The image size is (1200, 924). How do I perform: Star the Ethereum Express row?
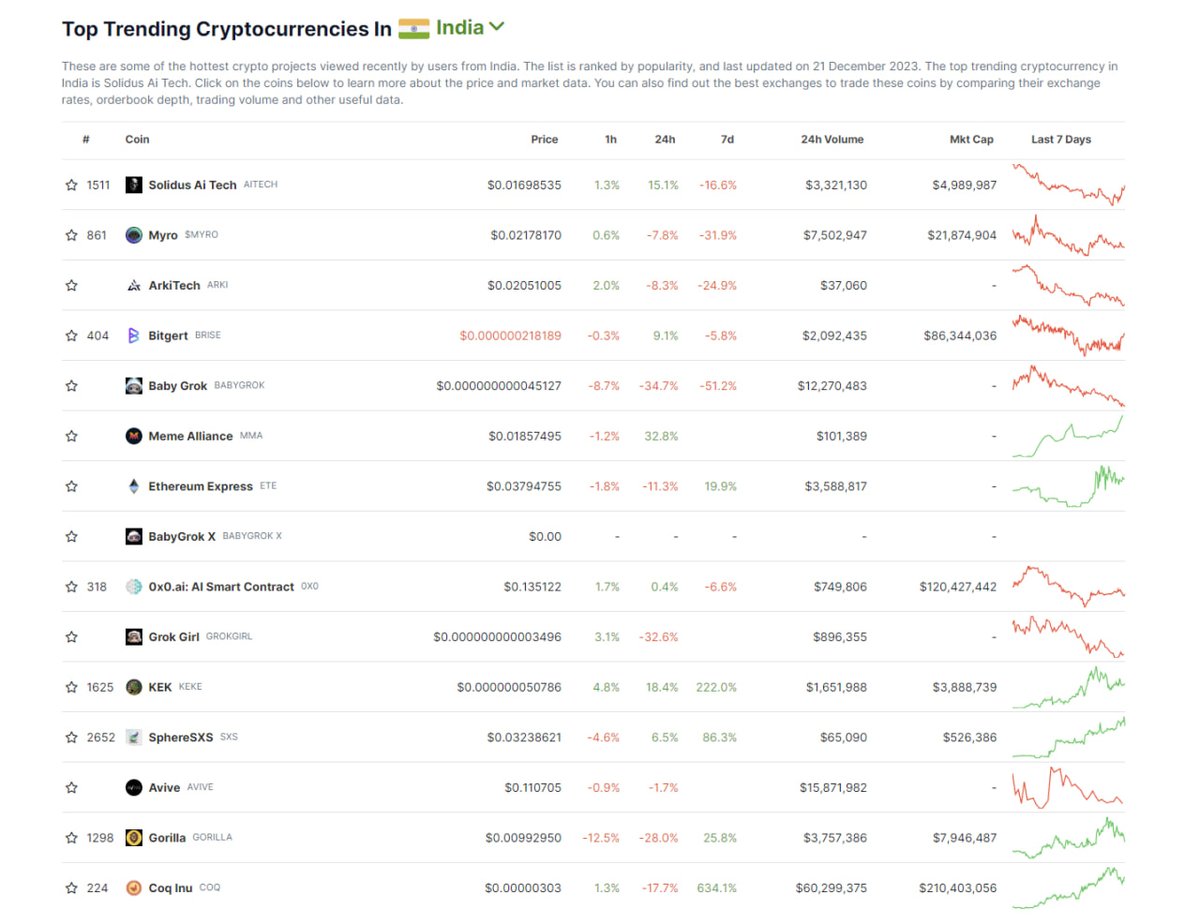click(71, 486)
